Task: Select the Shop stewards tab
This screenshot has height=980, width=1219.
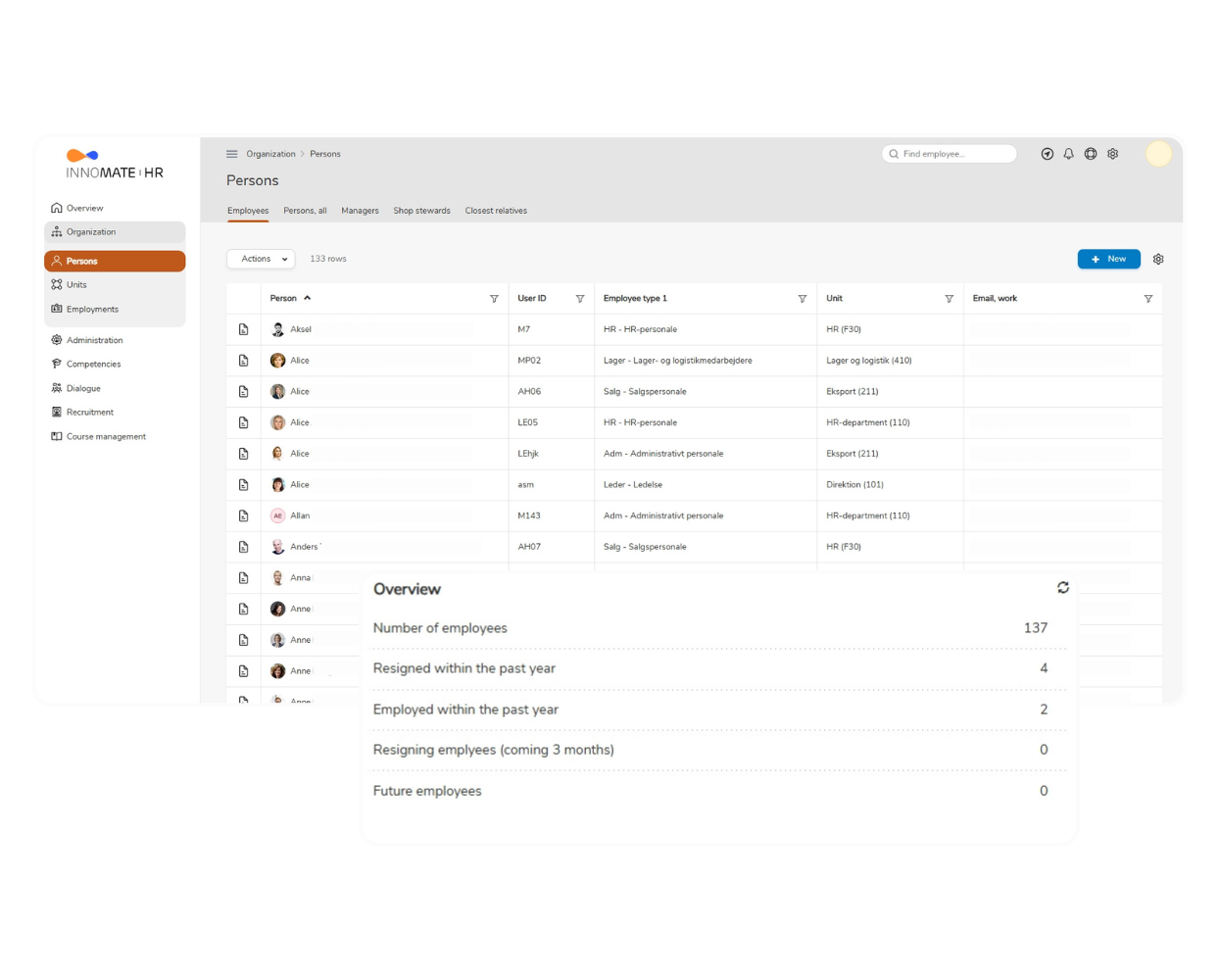Action: point(421,210)
